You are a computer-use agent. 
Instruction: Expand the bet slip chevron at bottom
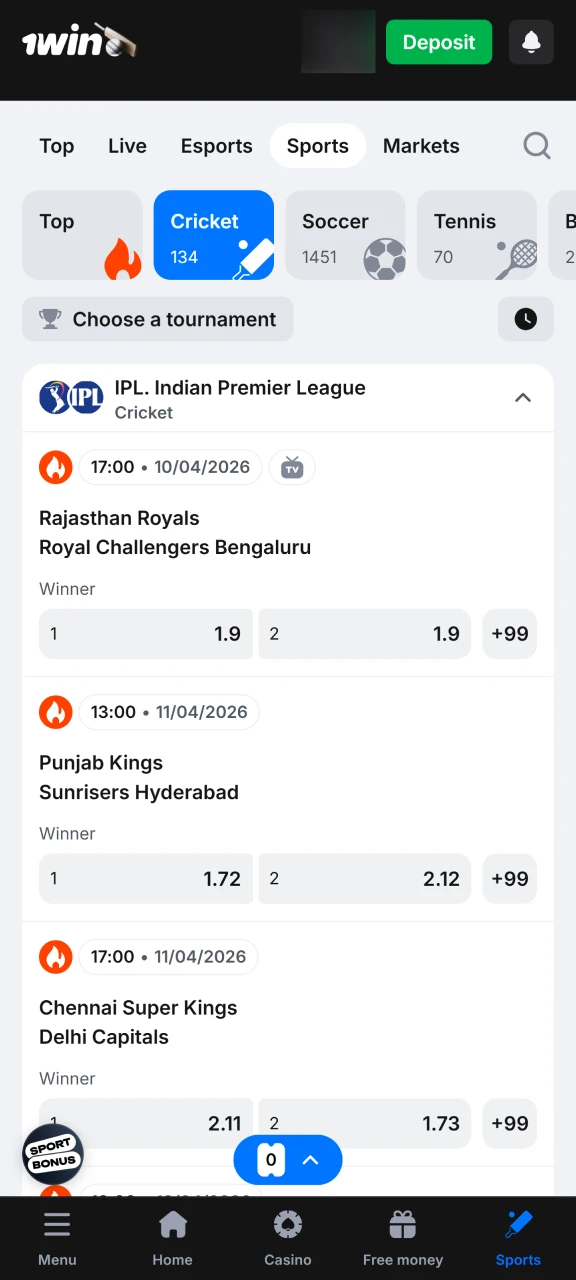pos(311,1160)
